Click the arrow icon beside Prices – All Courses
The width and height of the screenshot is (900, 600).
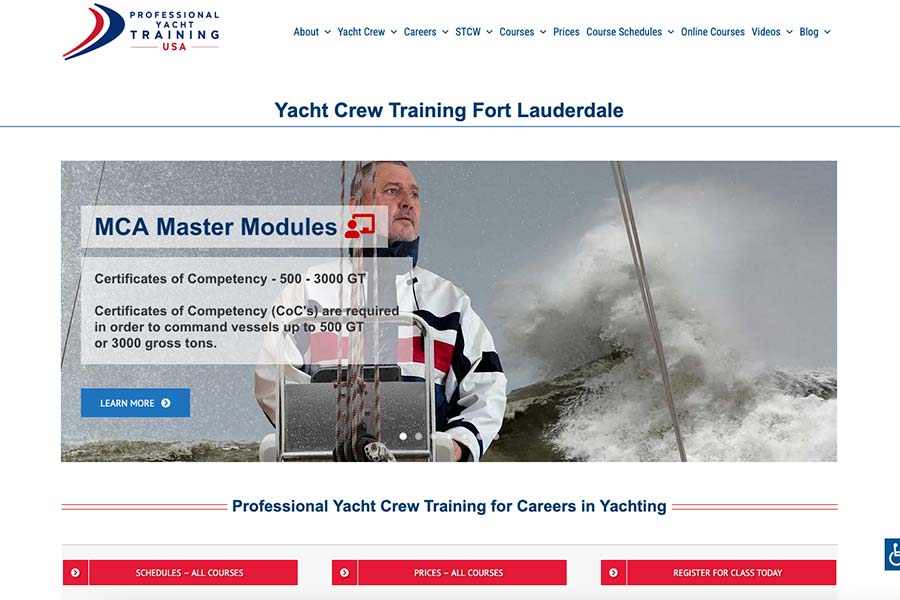(344, 573)
